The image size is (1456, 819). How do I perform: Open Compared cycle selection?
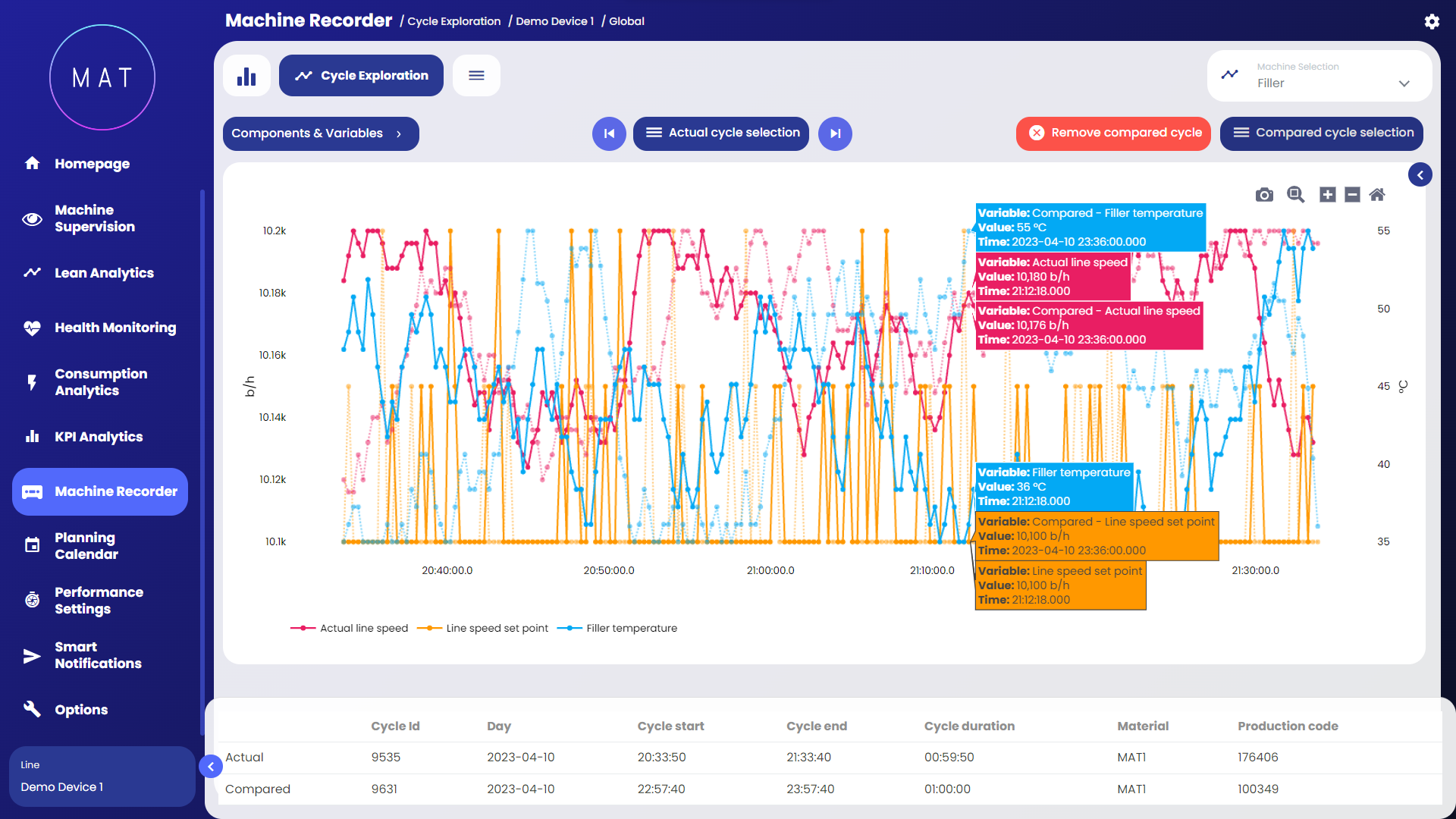[x=1322, y=133]
